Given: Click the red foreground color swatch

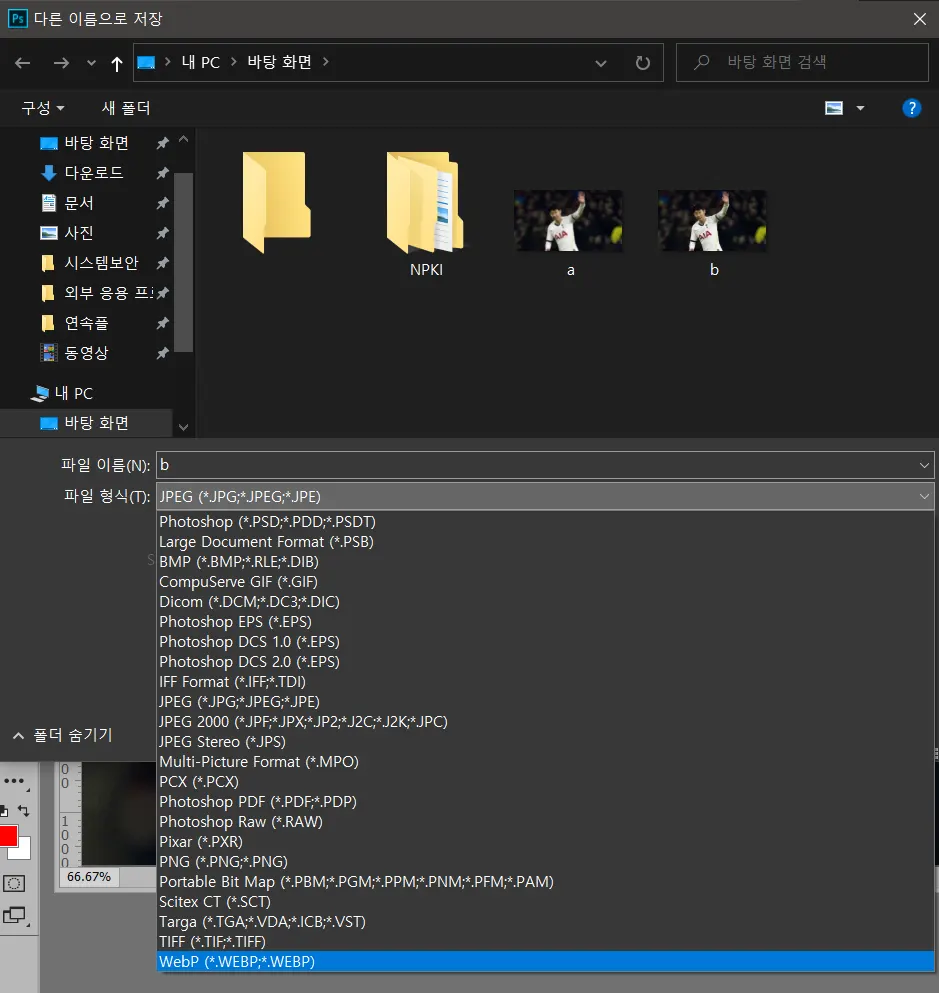Looking at the screenshot, I should 8,836.
